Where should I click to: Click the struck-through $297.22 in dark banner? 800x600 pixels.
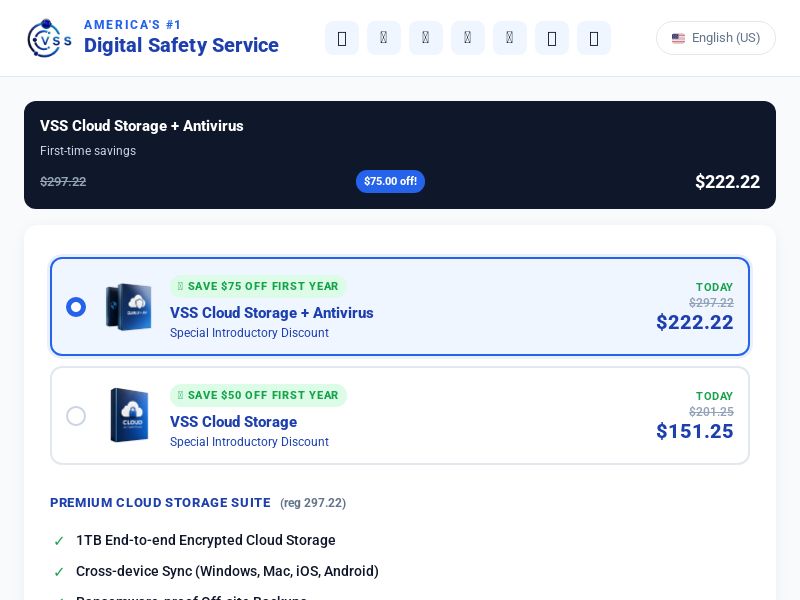[63, 182]
